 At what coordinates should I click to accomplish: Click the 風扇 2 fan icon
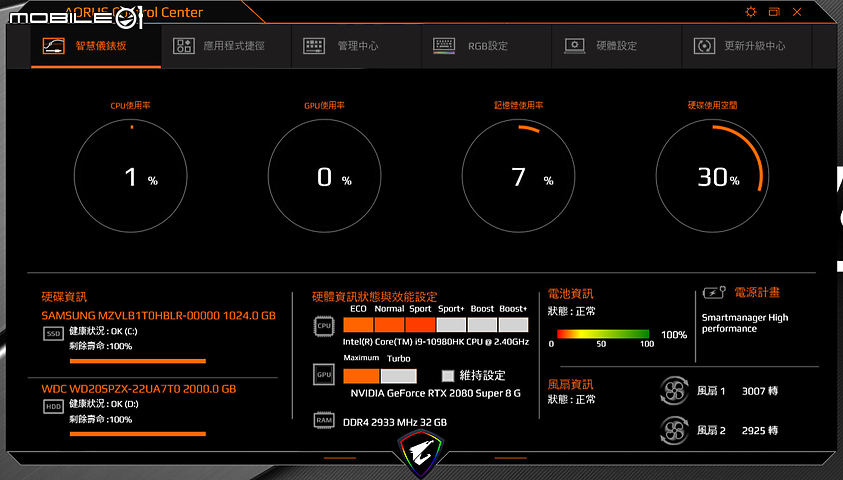coord(674,431)
